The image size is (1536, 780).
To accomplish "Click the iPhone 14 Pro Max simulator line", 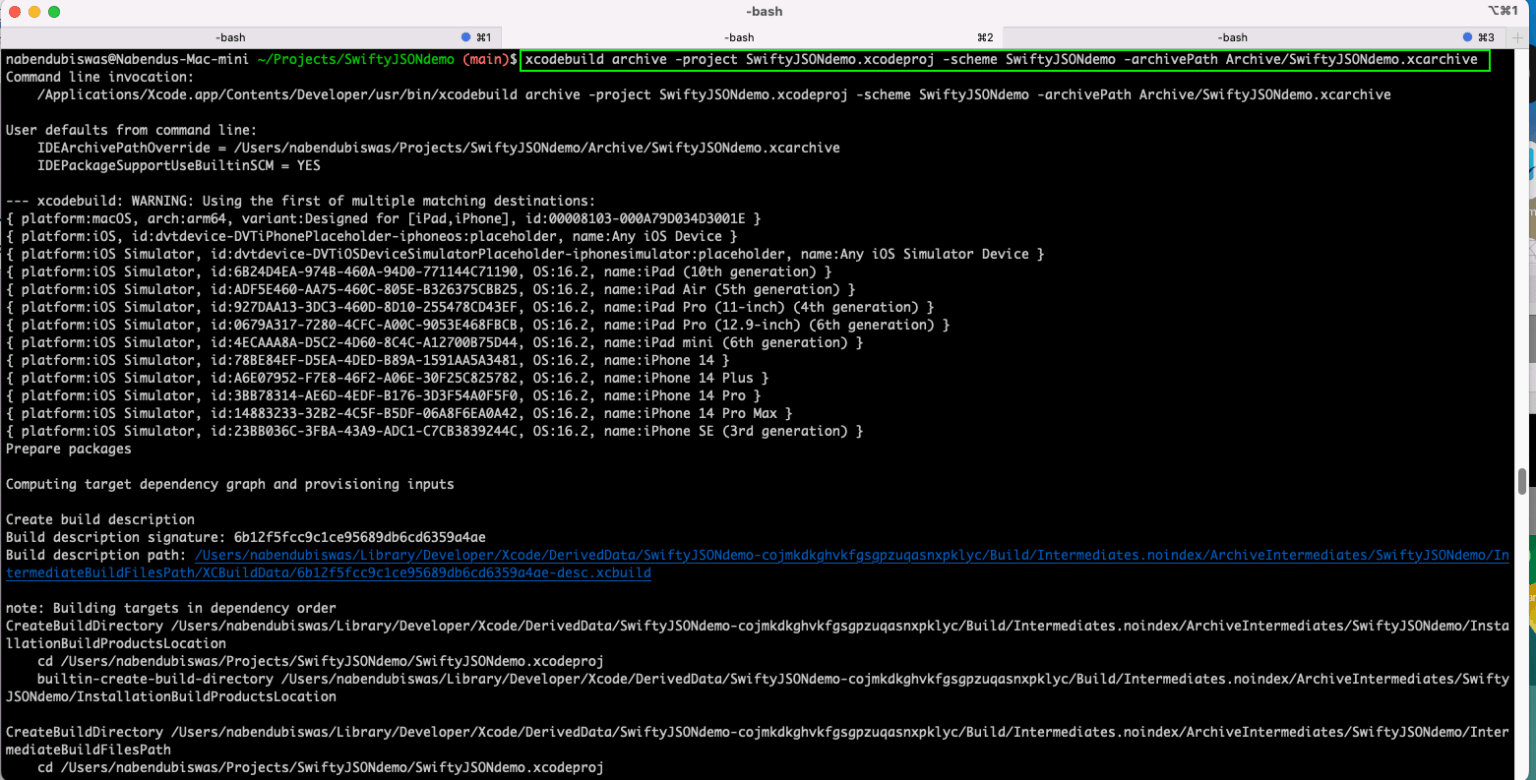I will click(x=398, y=413).
